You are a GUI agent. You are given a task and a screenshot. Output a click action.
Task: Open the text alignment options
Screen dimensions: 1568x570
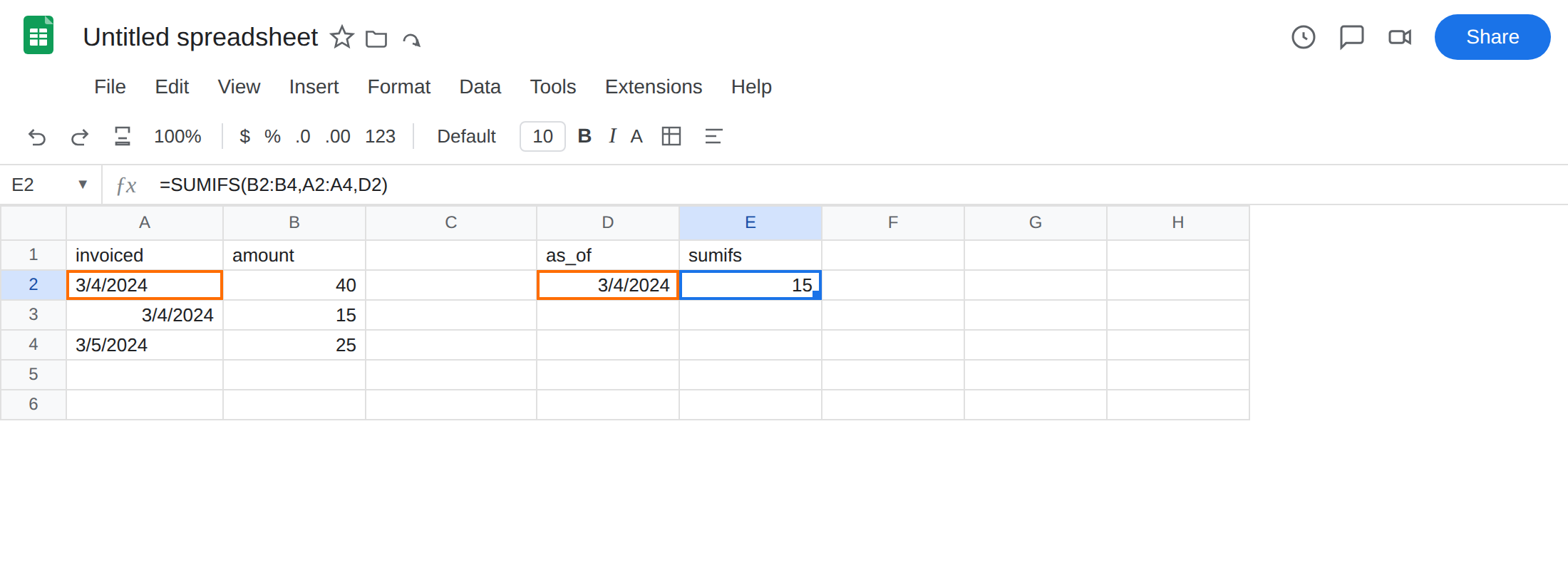(713, 136)
